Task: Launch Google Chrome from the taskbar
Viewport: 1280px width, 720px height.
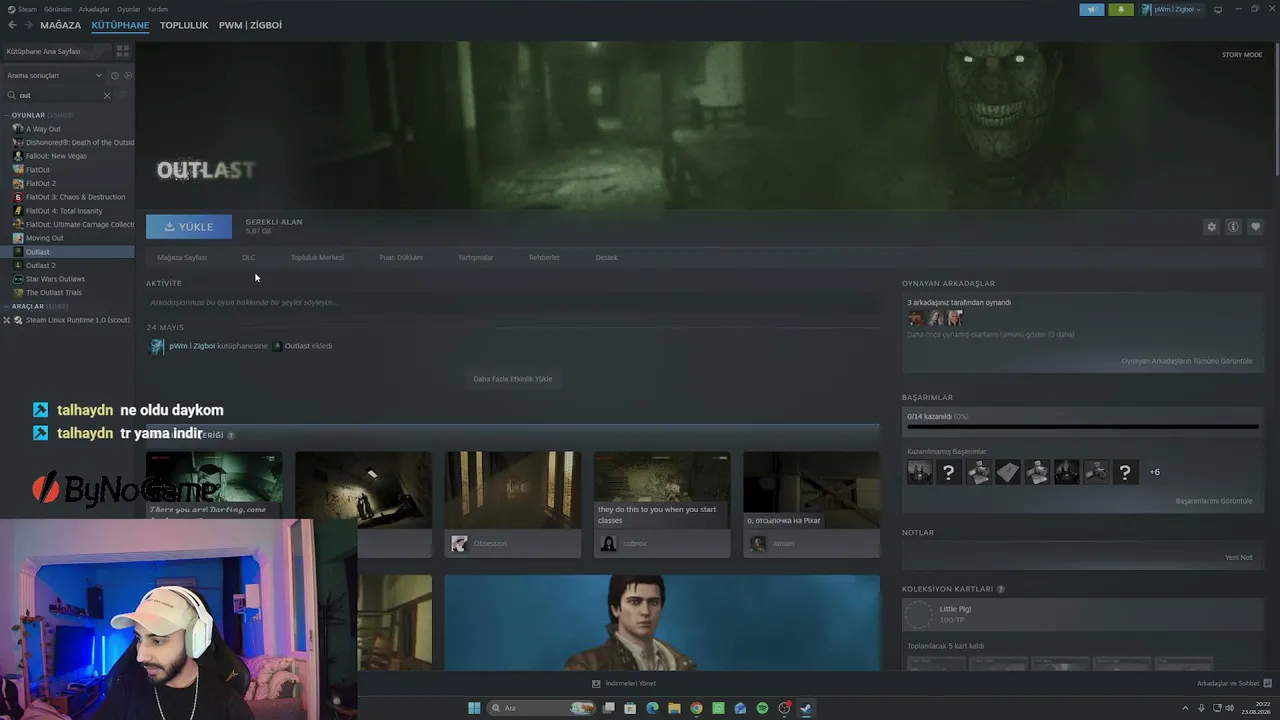Action: click(x=696, y=708)
